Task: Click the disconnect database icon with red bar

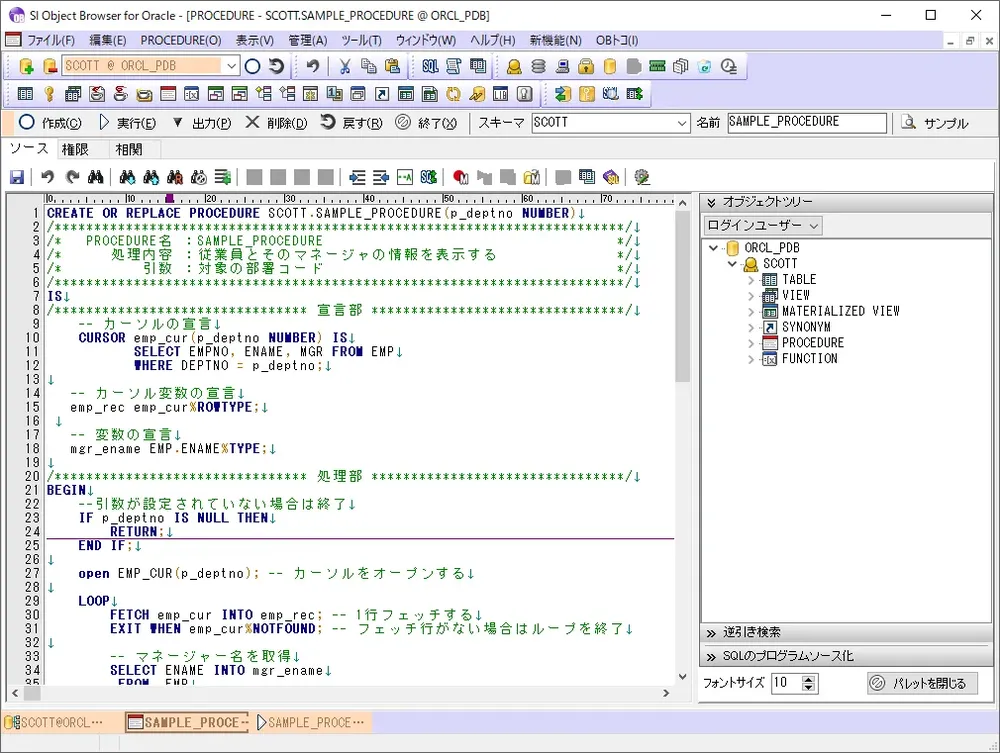Action: (x=50, y=66)
